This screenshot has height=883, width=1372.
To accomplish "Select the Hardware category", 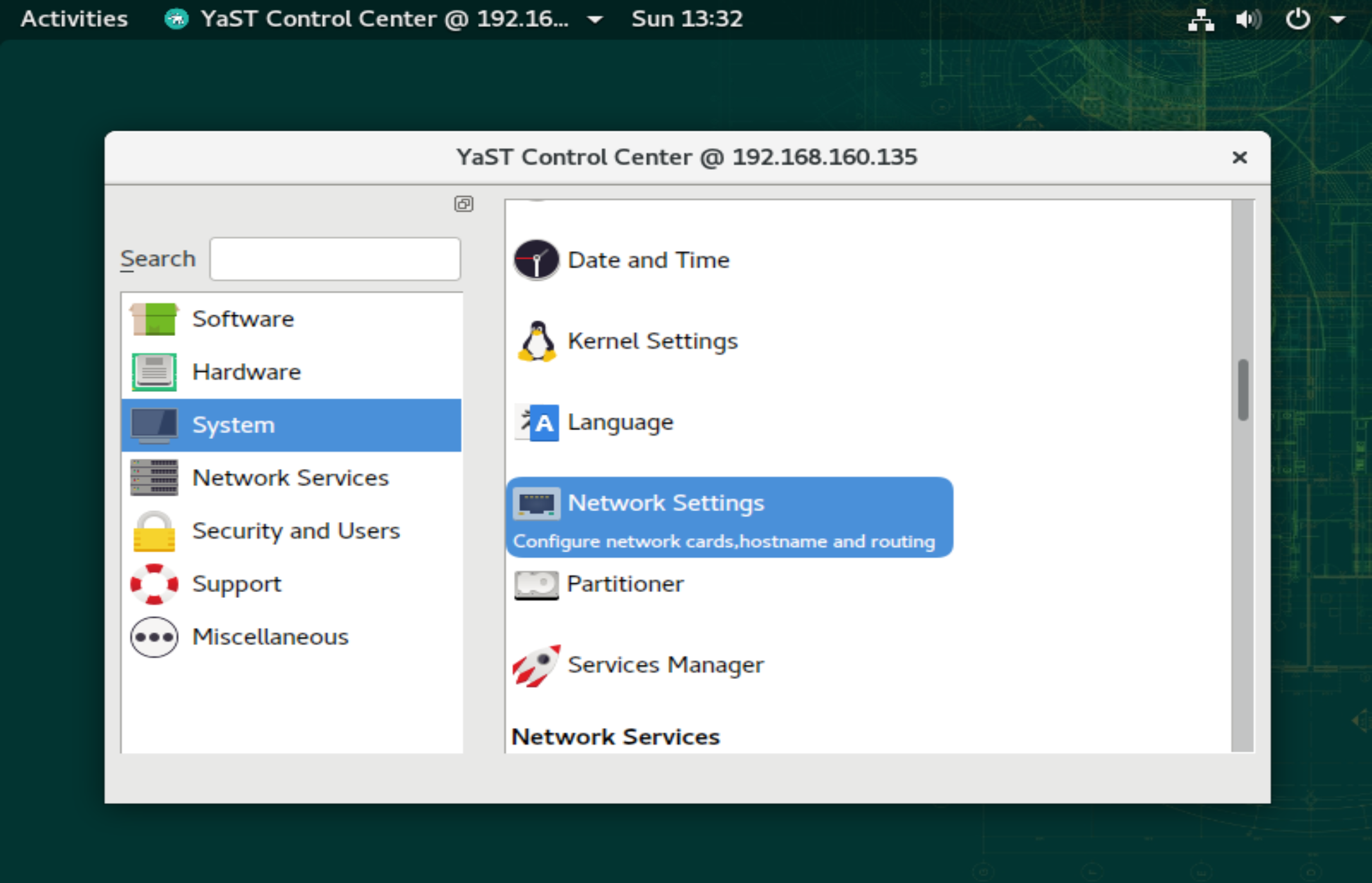I will (246, 372).
